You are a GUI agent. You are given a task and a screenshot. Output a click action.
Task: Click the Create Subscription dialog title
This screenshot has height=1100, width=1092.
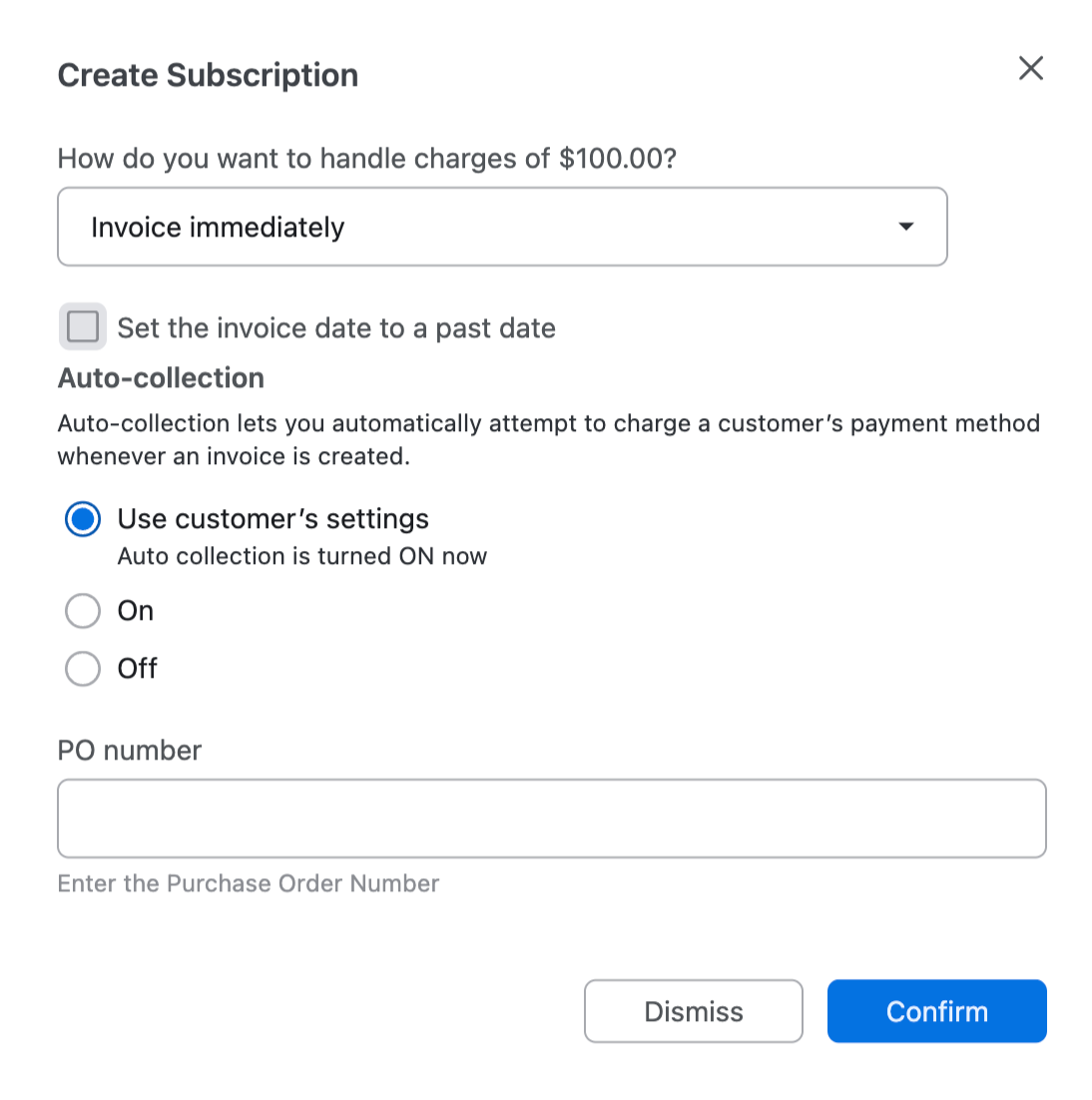point(208,75)
